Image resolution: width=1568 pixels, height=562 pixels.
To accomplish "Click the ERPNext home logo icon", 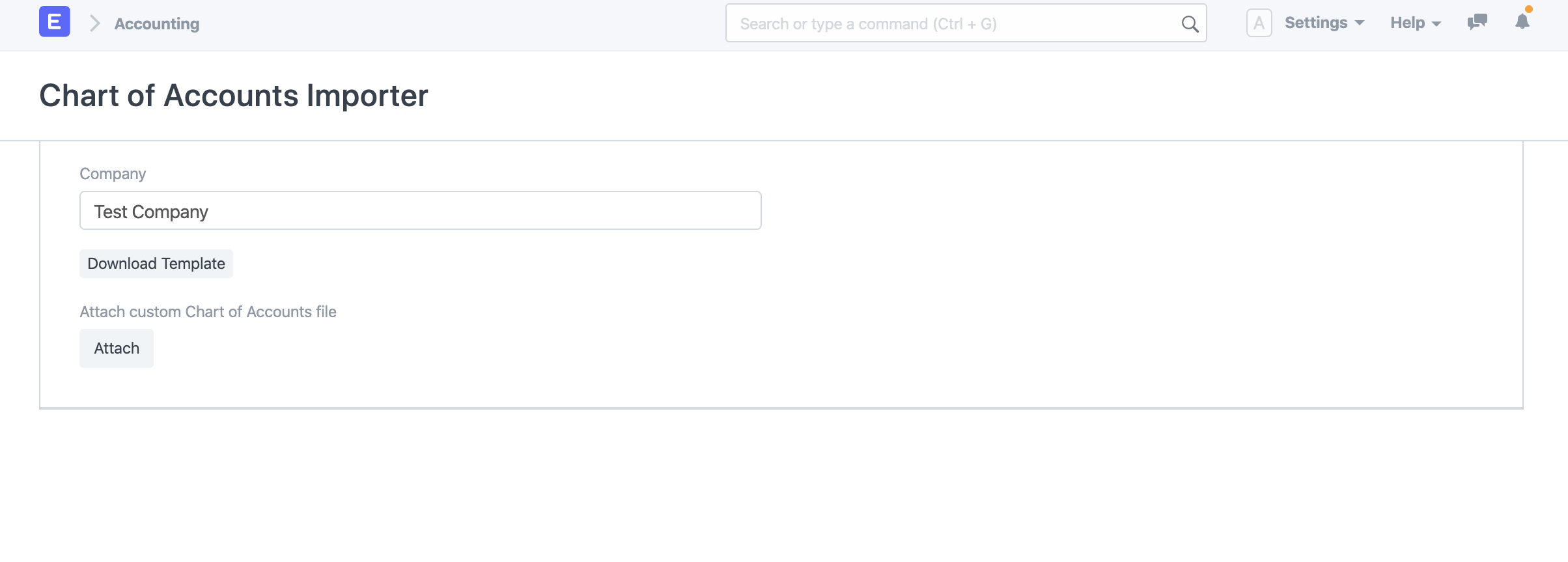I will pyautogui.click(x=55, y=22).
